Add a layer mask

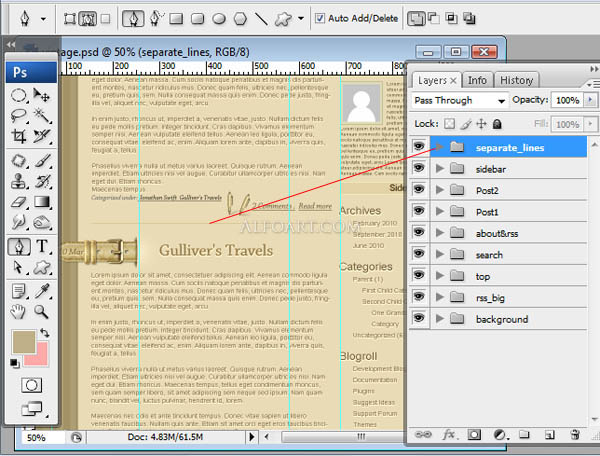pos(474,435)
